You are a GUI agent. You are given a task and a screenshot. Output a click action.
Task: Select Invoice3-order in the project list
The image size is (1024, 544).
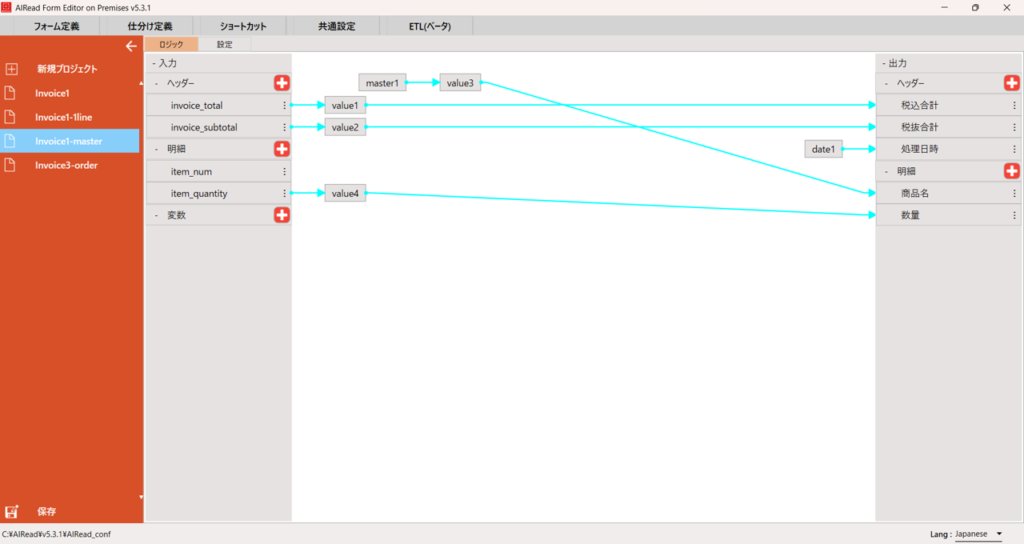66,165
